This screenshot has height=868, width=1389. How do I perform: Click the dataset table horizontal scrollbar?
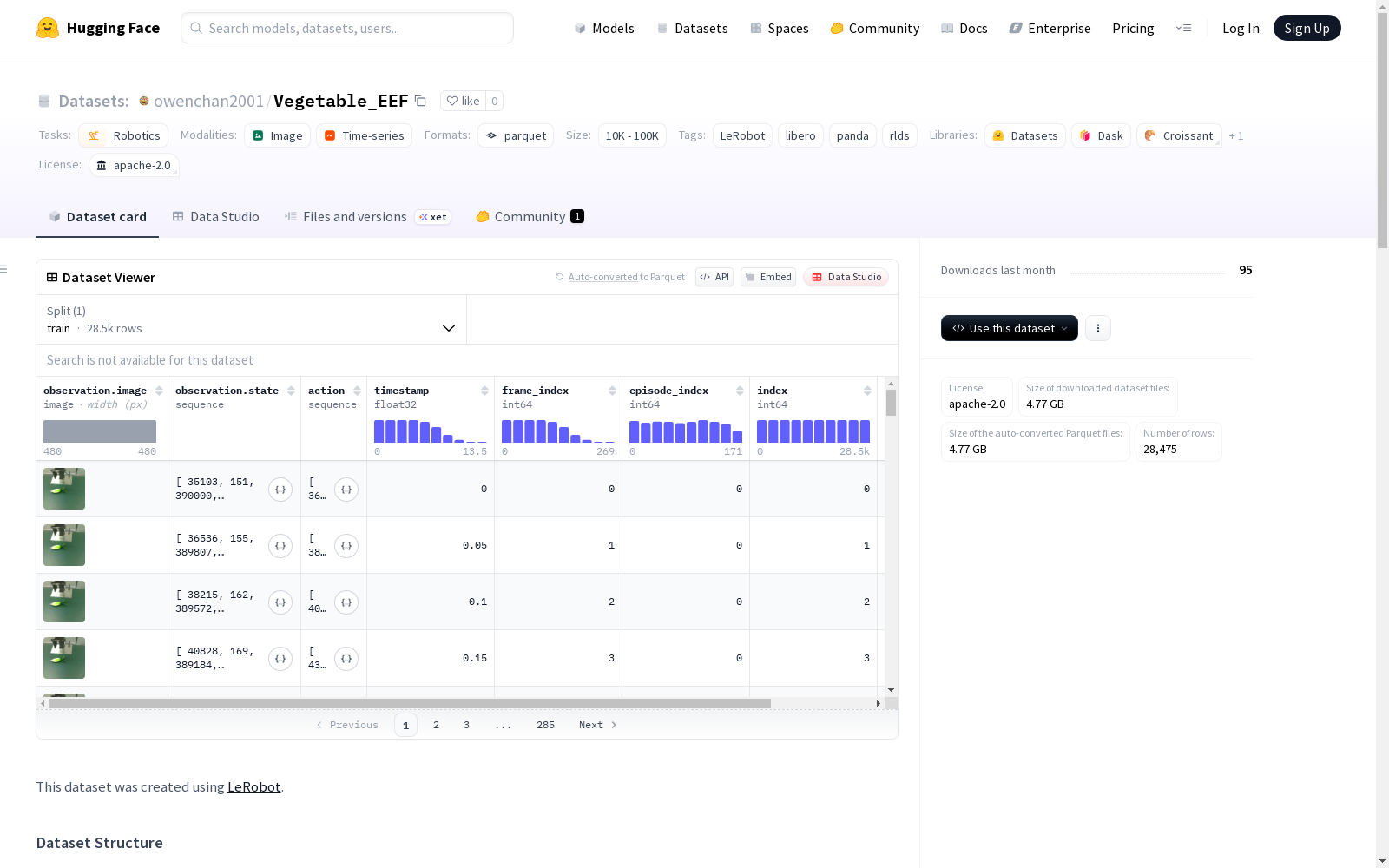tap(410, 703)
